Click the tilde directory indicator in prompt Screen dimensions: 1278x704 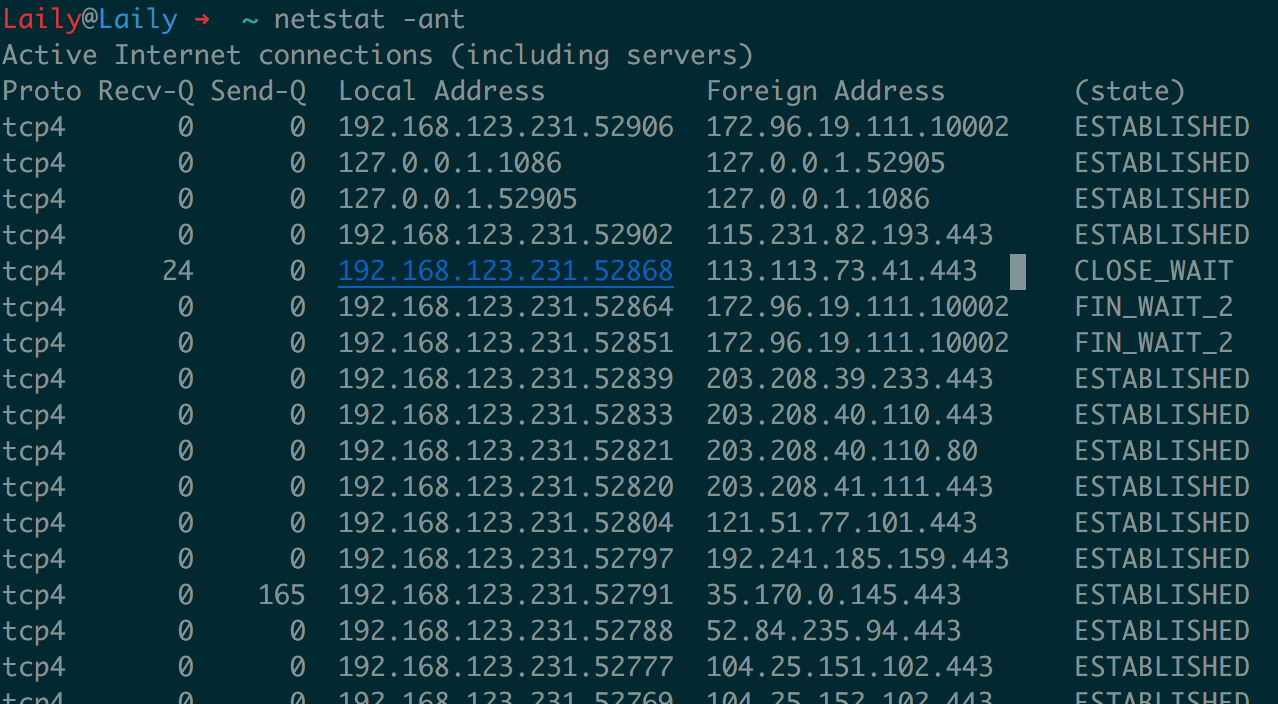pos(250,19)
